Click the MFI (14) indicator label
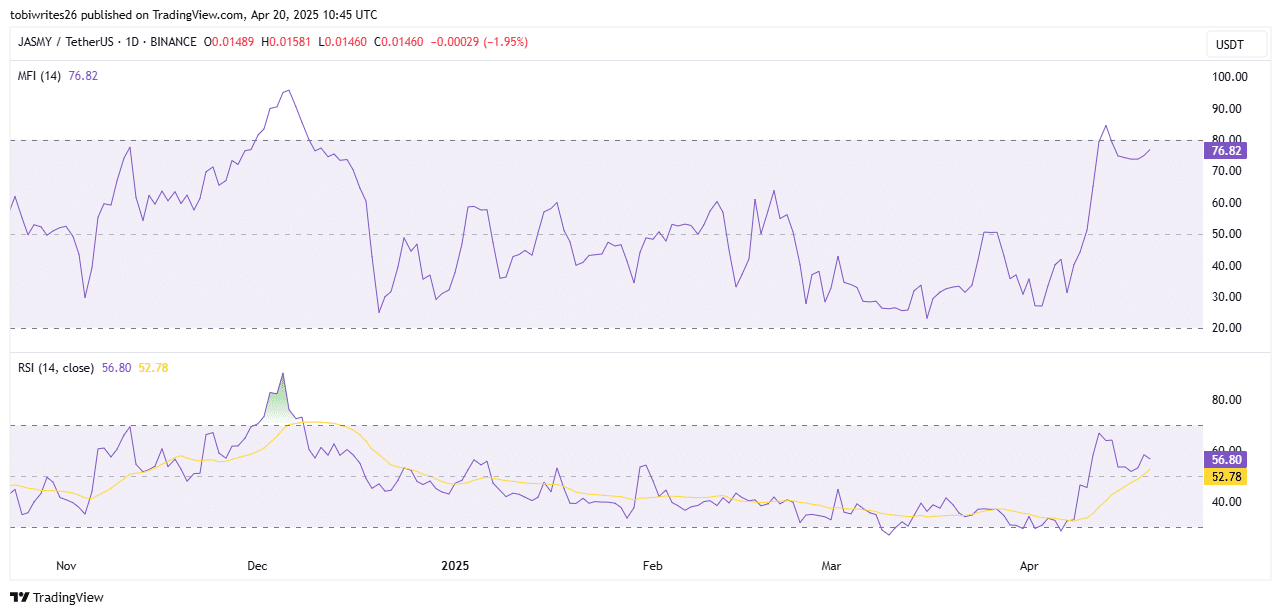The width and height of the screenshot is (1281, 615). [x=40, y=76]
